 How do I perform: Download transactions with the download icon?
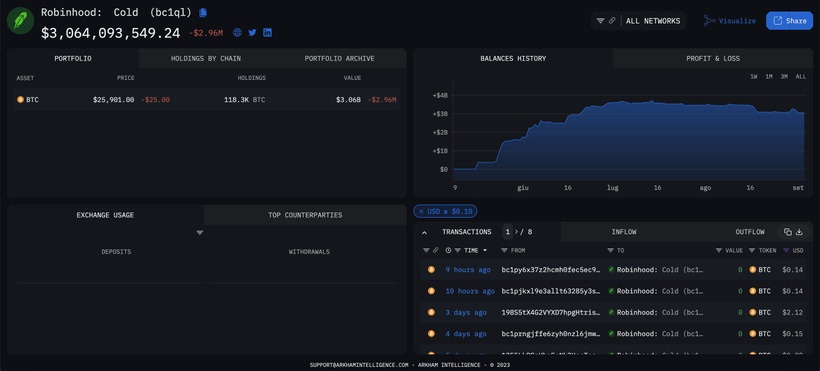tap(799, 232)
